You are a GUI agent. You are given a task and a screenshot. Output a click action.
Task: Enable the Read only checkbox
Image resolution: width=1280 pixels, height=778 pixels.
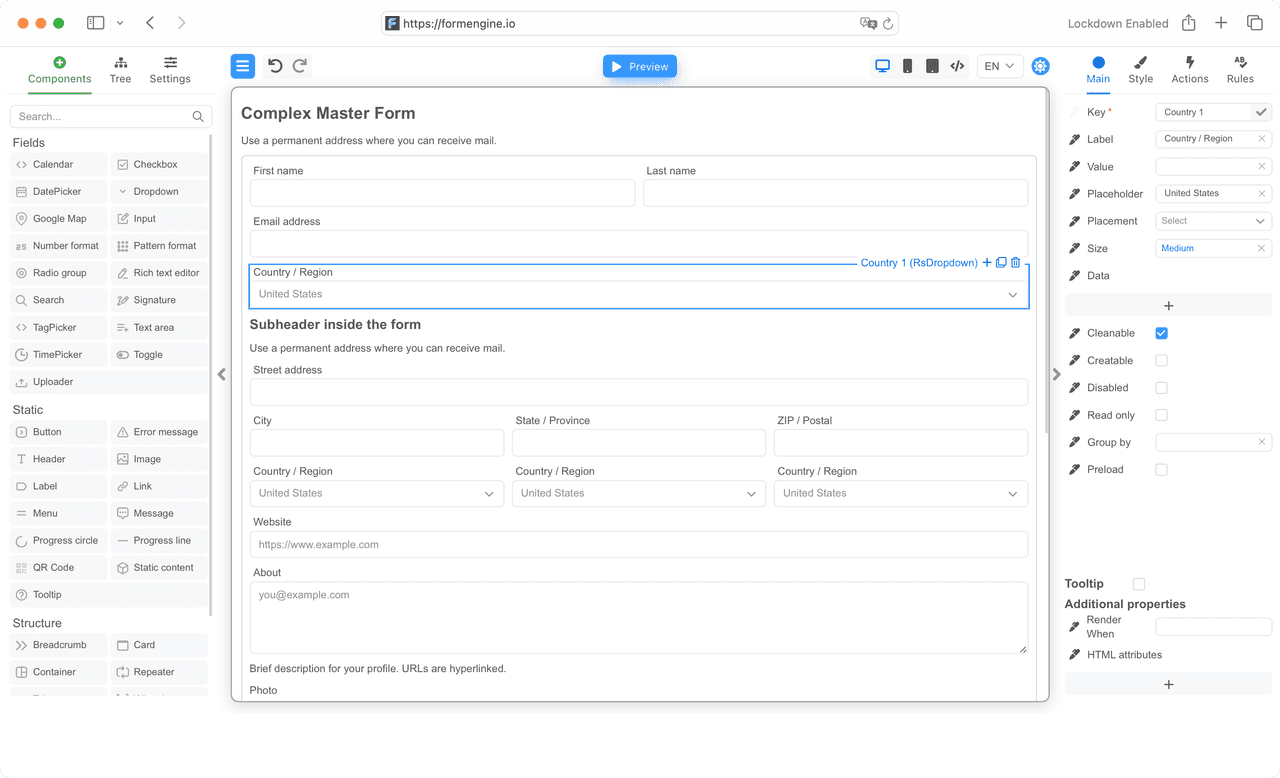tap(1161, 415)
